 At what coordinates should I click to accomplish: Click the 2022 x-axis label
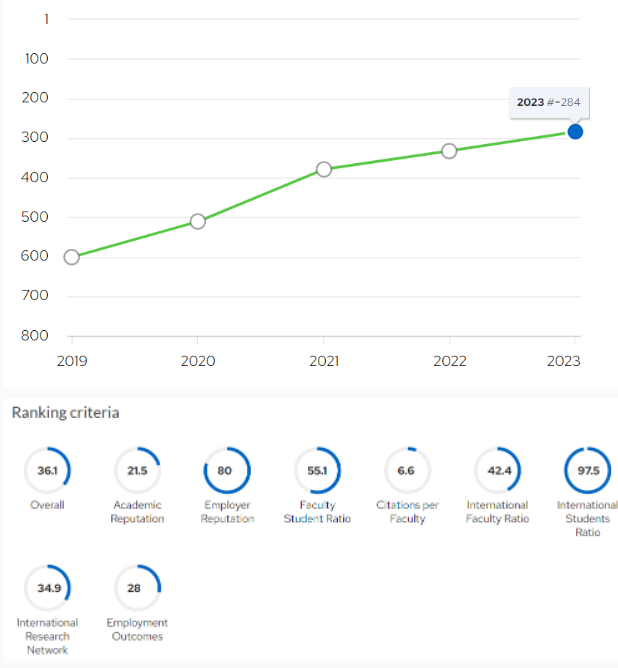(x=450, y=361)
